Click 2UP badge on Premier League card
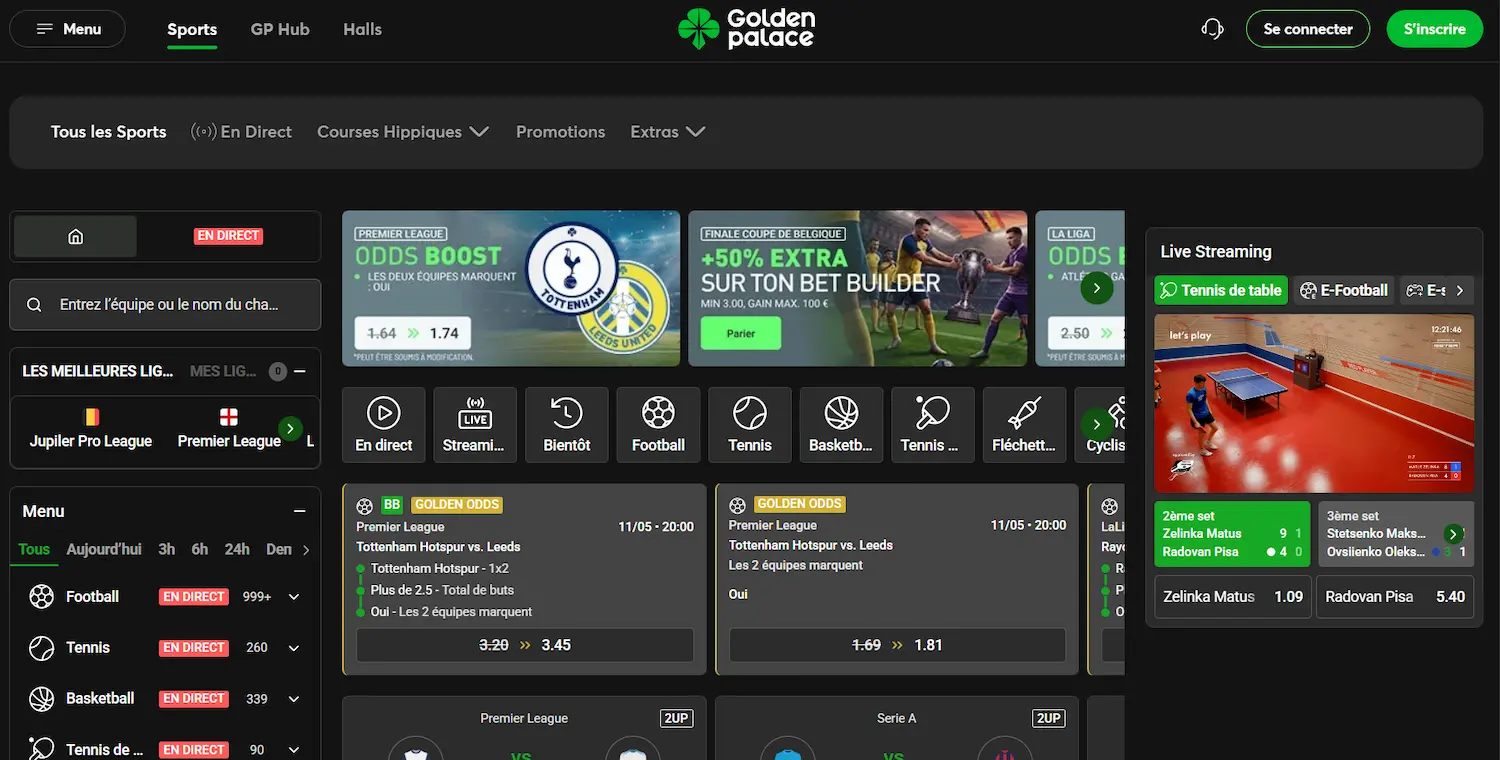The image size is (1500, 760). click(x=676, y=718)
